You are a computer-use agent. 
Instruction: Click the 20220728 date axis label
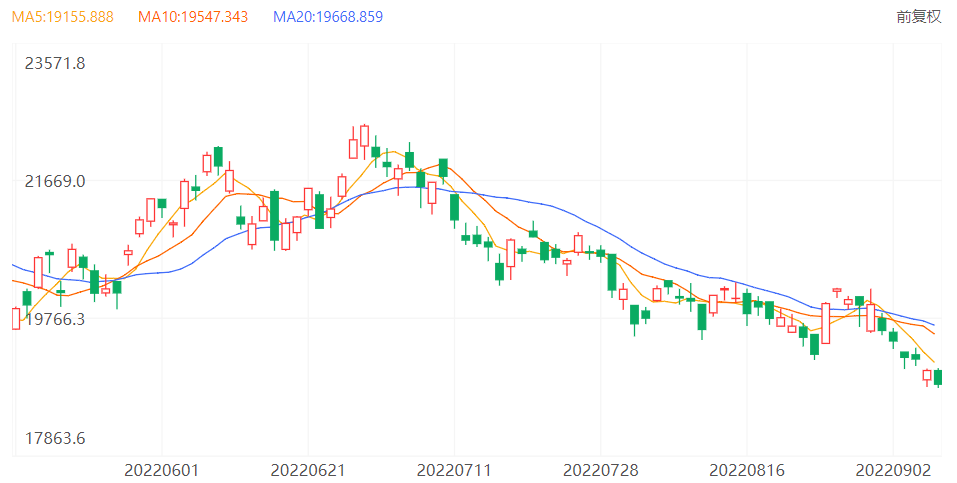click(601, 470)
